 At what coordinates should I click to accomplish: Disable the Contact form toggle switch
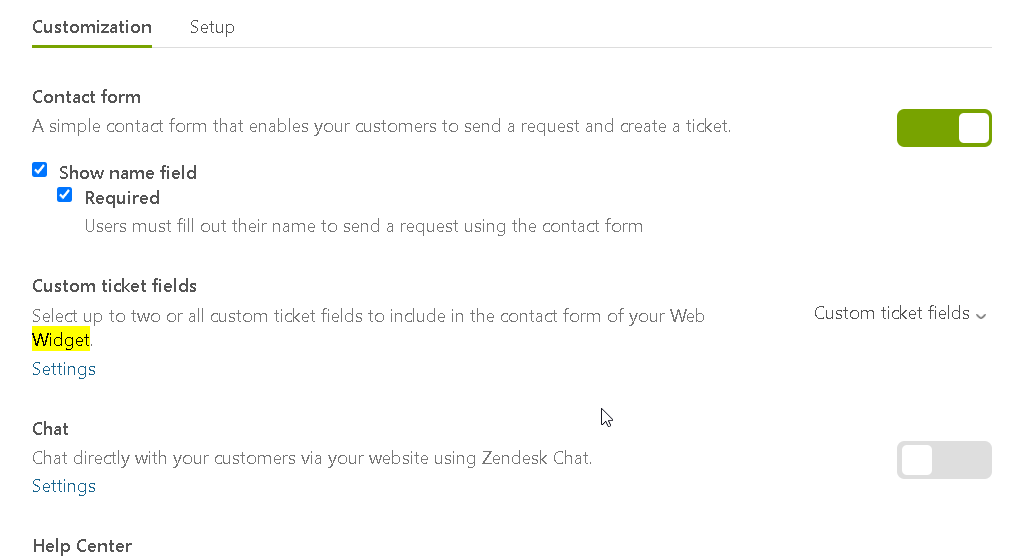point(943,128)
